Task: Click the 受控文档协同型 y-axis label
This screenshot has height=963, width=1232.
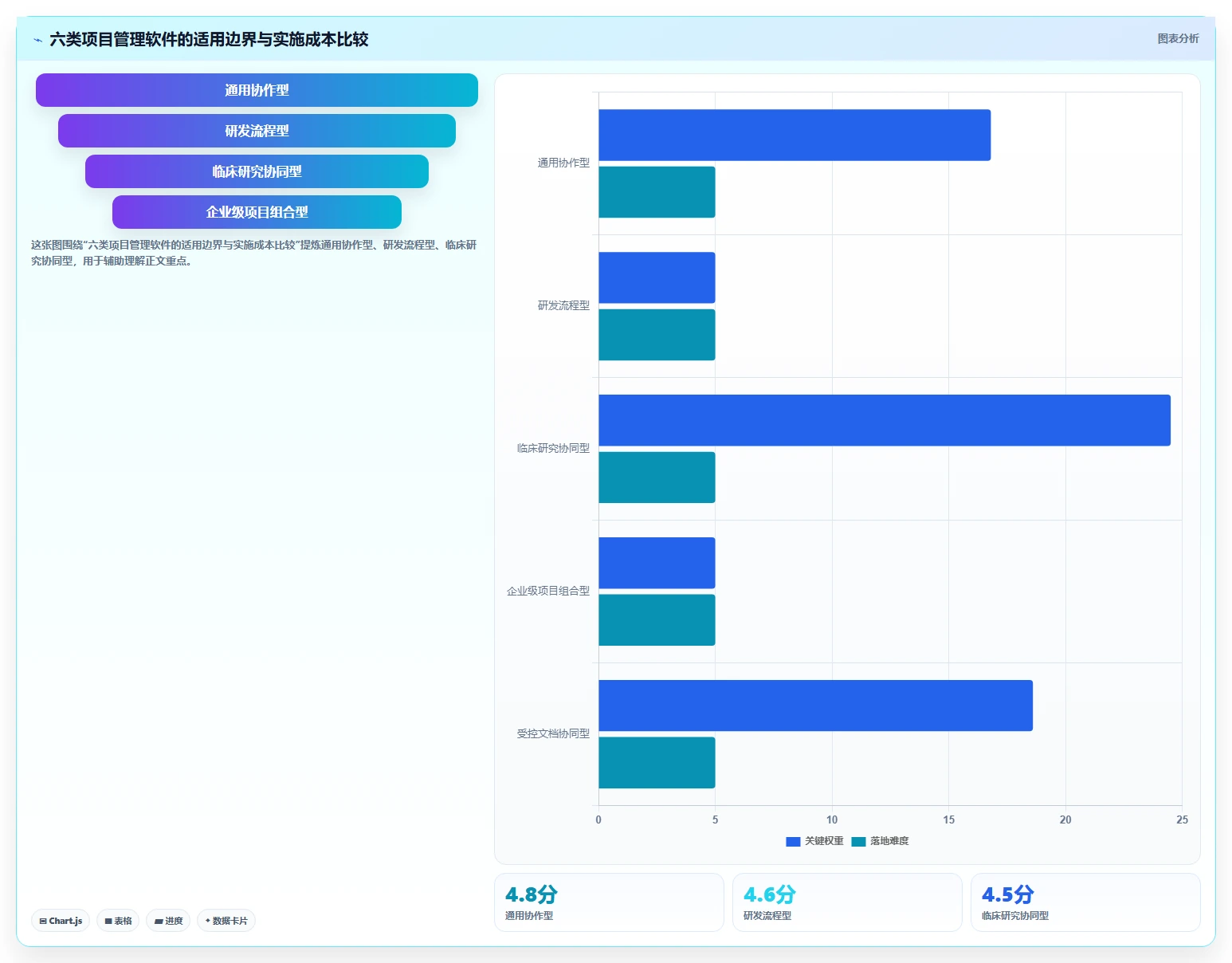Action: point(553,733)
